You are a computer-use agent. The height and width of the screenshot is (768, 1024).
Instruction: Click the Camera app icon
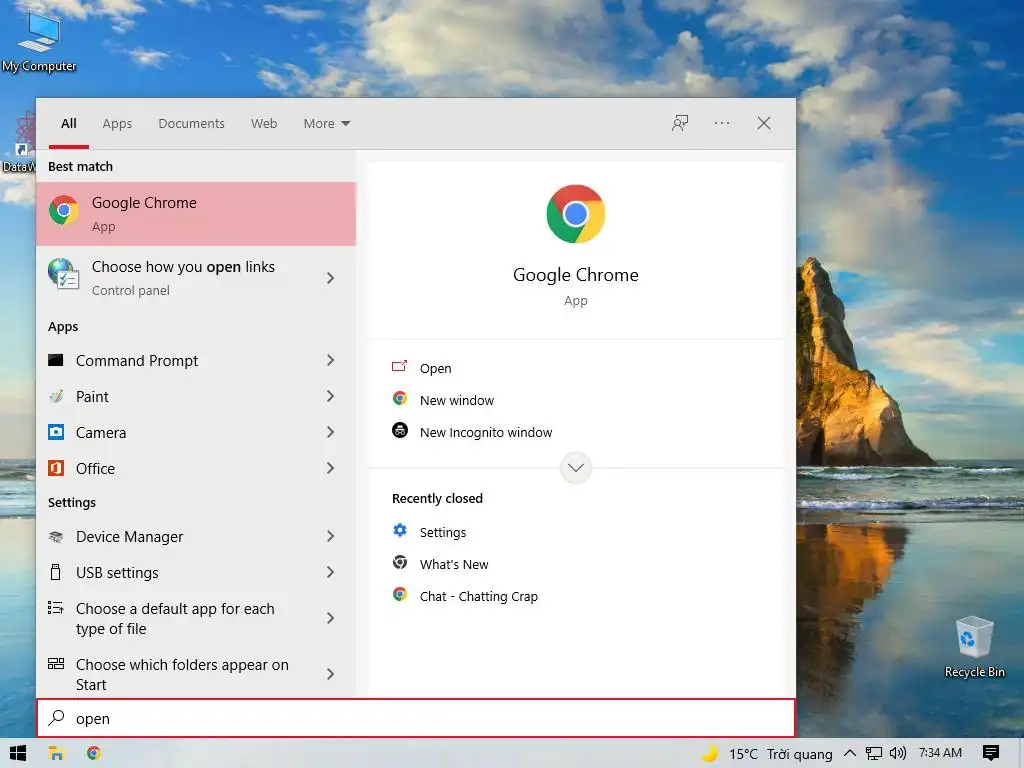click(x=56, y=432)
